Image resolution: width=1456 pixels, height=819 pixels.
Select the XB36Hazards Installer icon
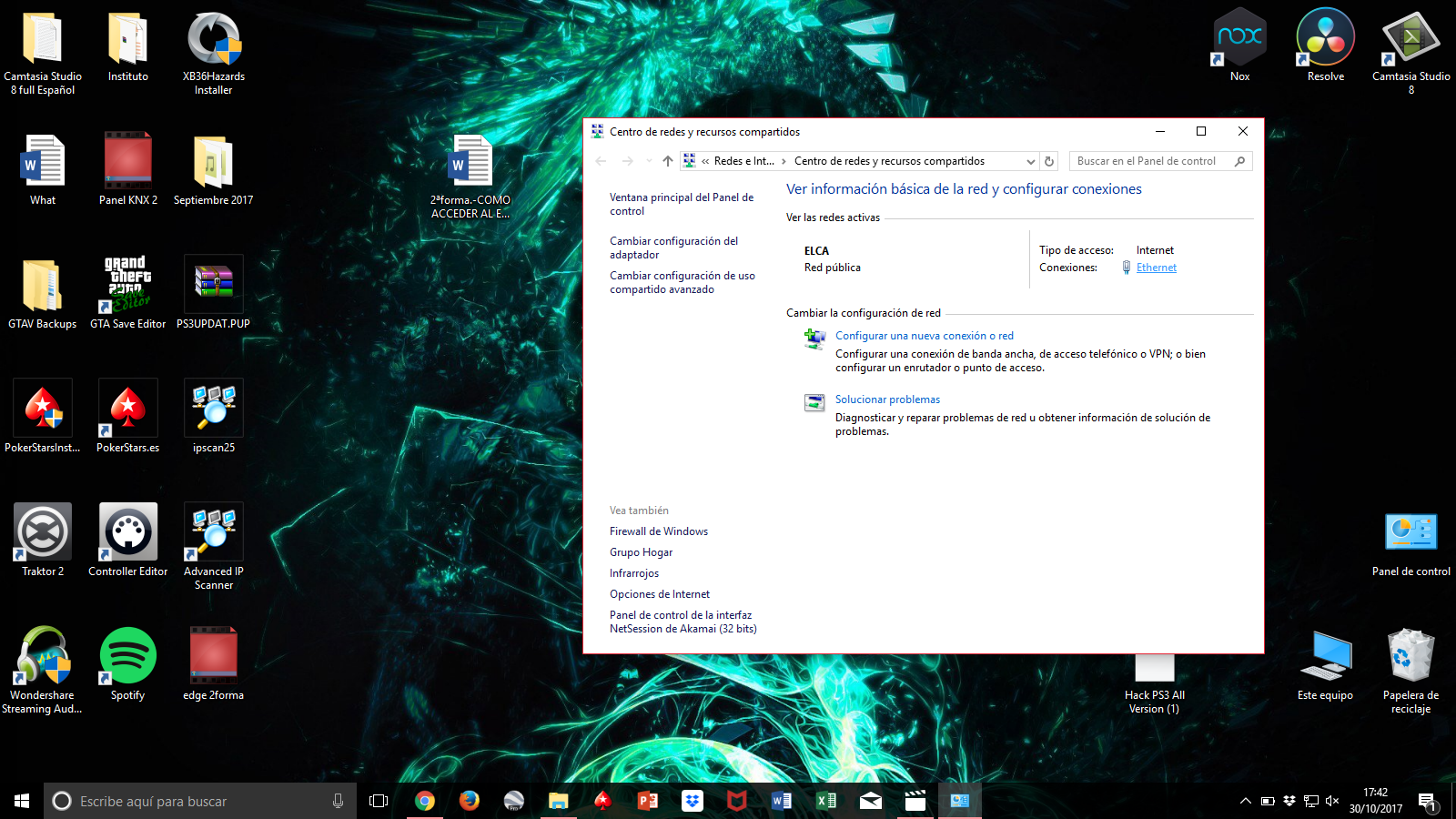tap(214, 53)
